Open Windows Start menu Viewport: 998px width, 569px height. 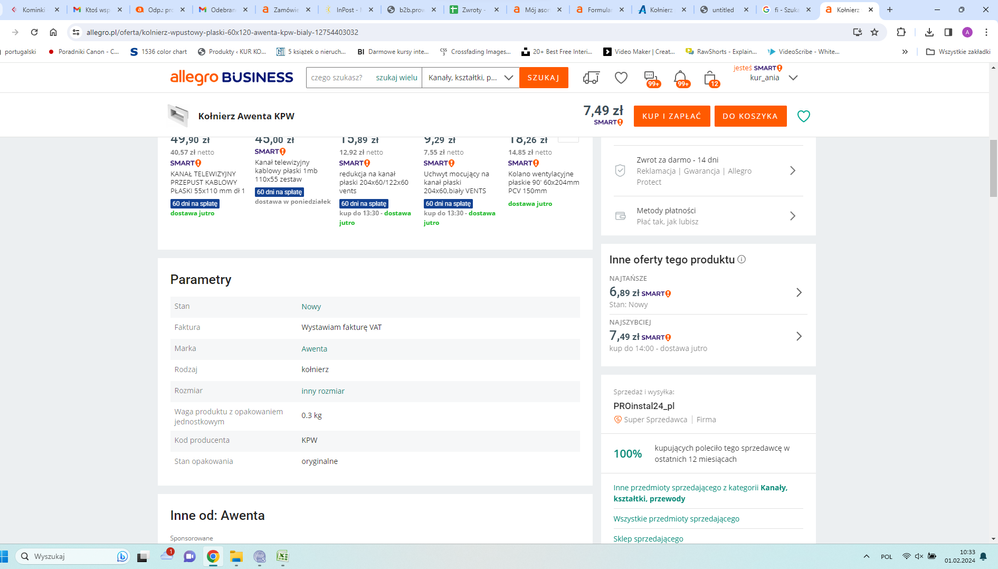coord(4,556)
